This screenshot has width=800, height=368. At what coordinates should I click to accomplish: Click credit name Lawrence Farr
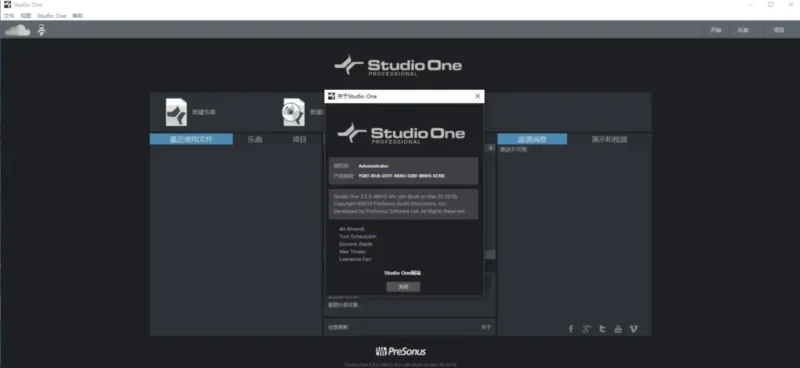355,259
